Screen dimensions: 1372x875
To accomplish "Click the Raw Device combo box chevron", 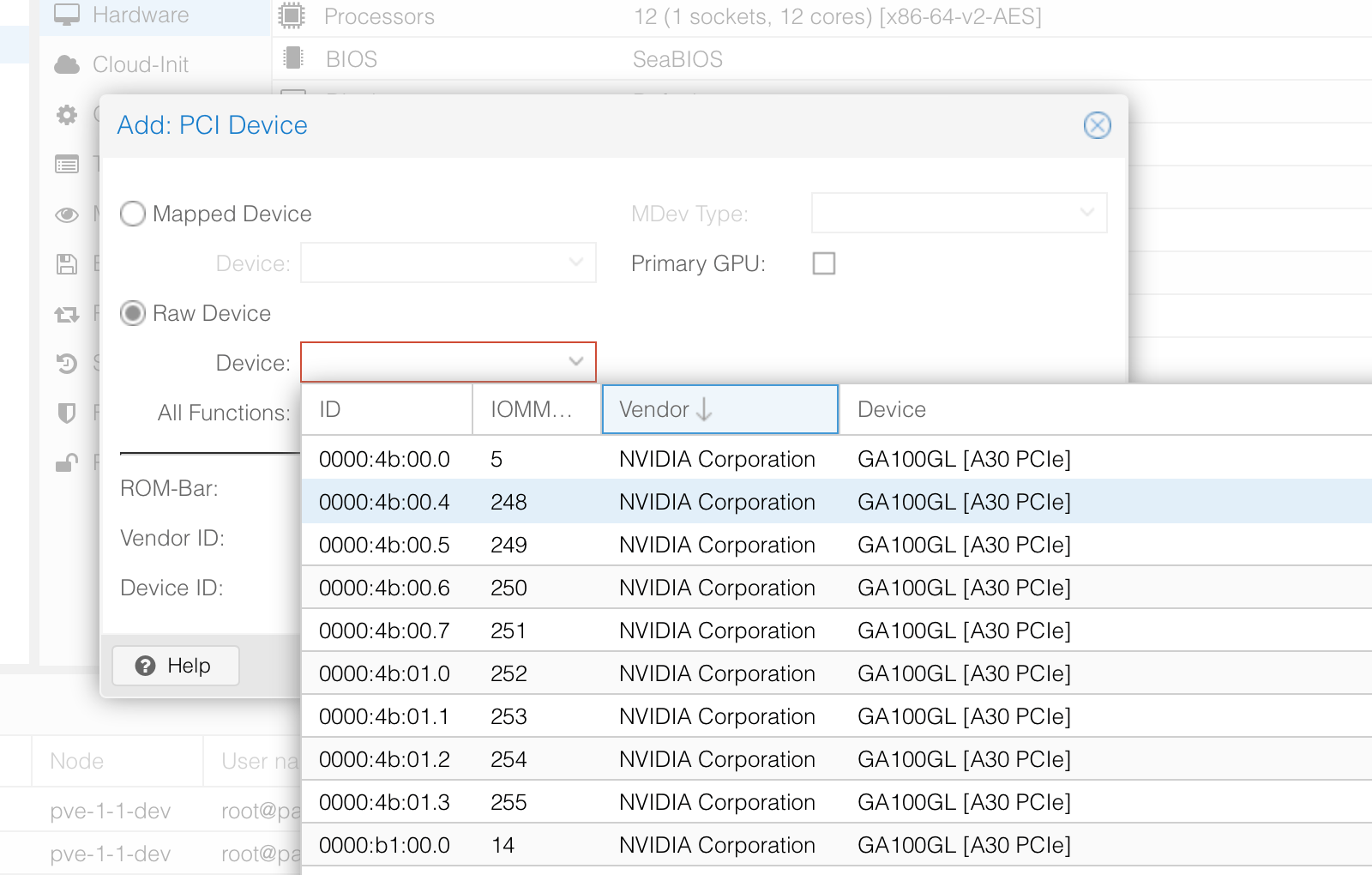I will [576, 362].
